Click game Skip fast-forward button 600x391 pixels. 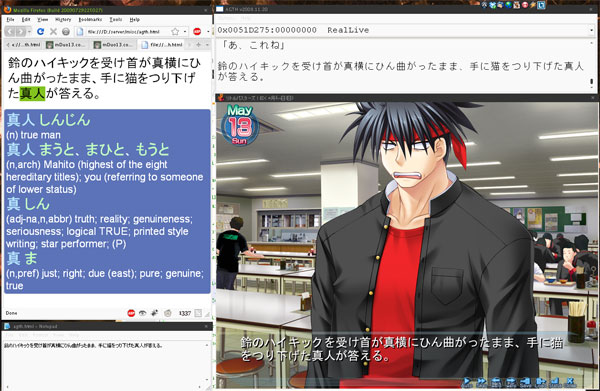pos(481,382)
